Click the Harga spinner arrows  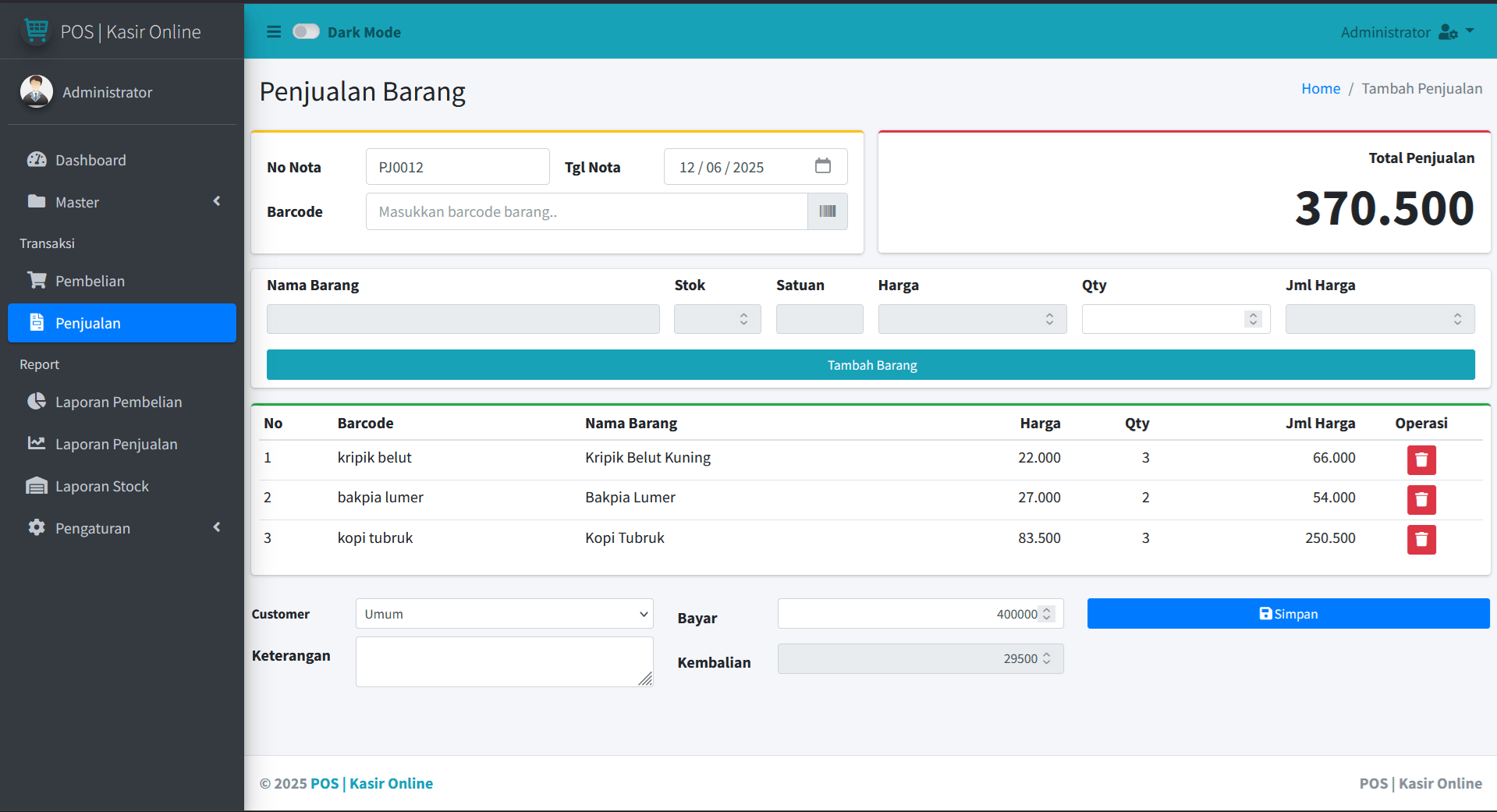coord(1050,319)
